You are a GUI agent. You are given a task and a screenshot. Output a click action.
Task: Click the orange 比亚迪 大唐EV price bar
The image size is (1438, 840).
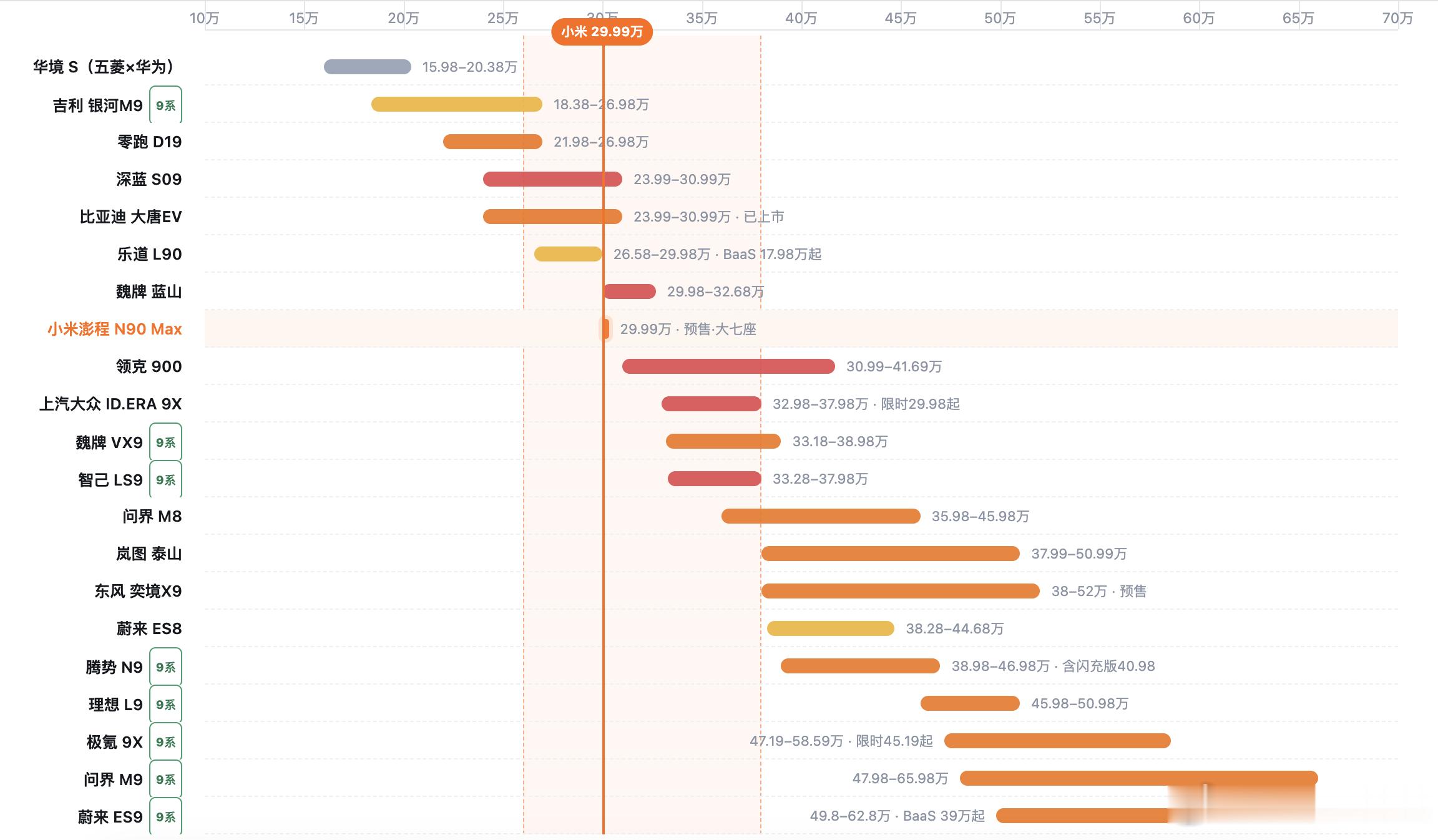coord(552,217)
